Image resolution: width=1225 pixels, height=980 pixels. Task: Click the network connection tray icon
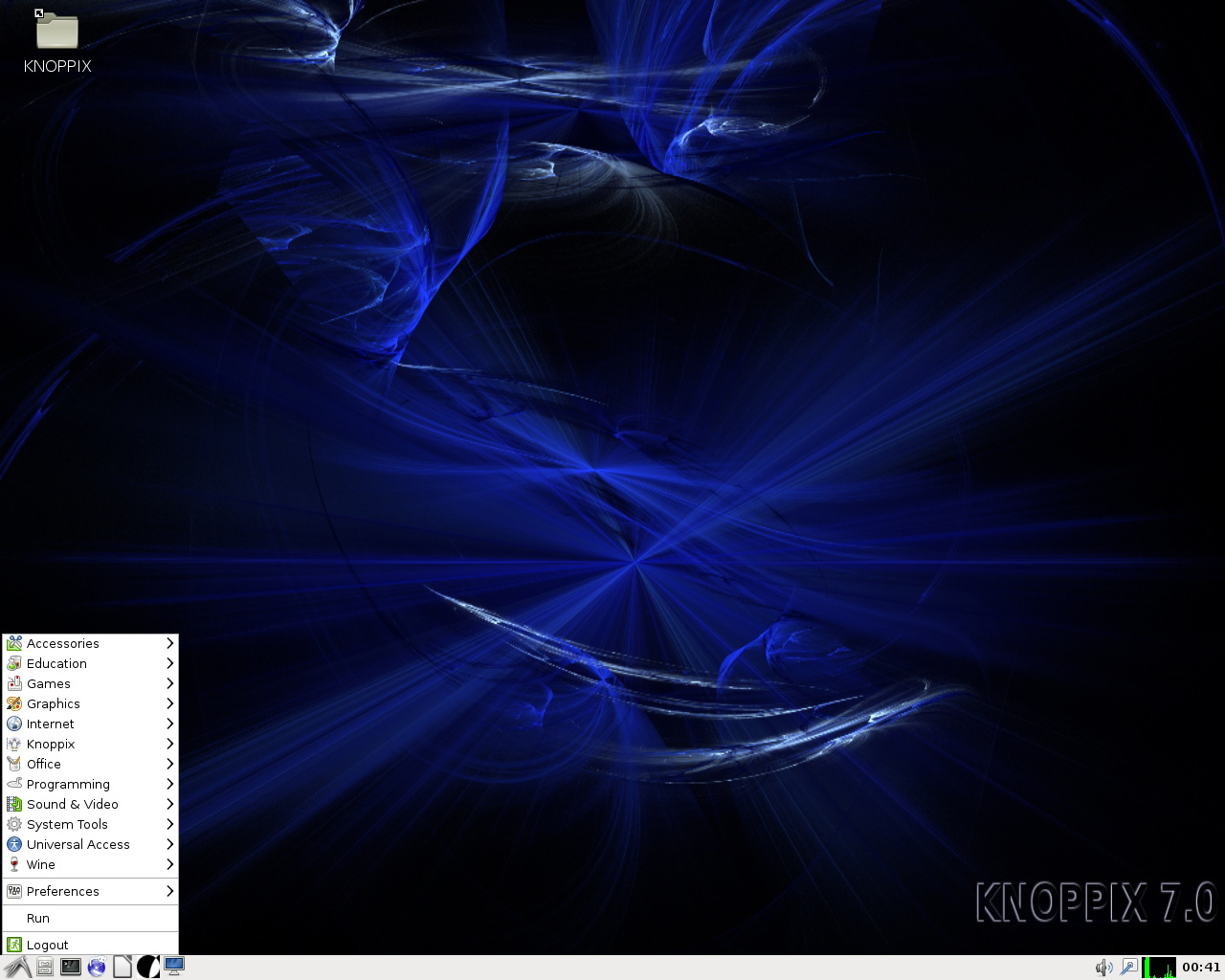1129,968
